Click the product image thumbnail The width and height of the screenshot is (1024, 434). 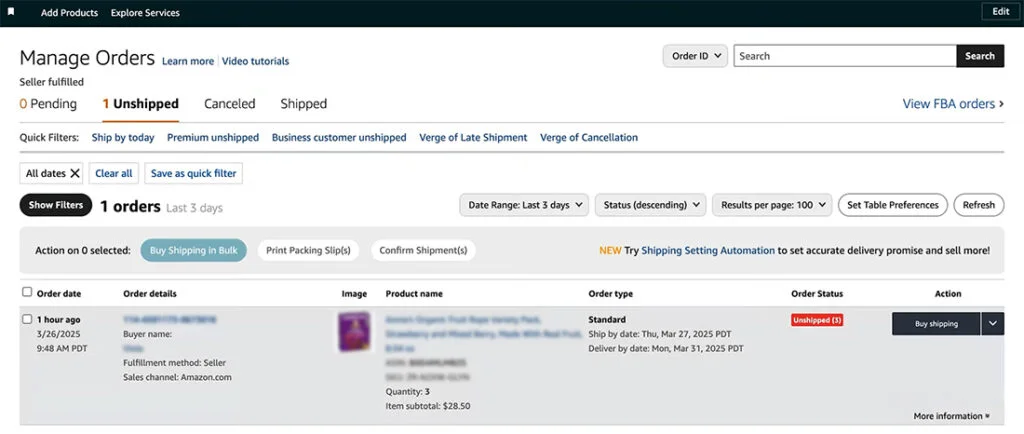pyautogui.click(x=354, y=332)
